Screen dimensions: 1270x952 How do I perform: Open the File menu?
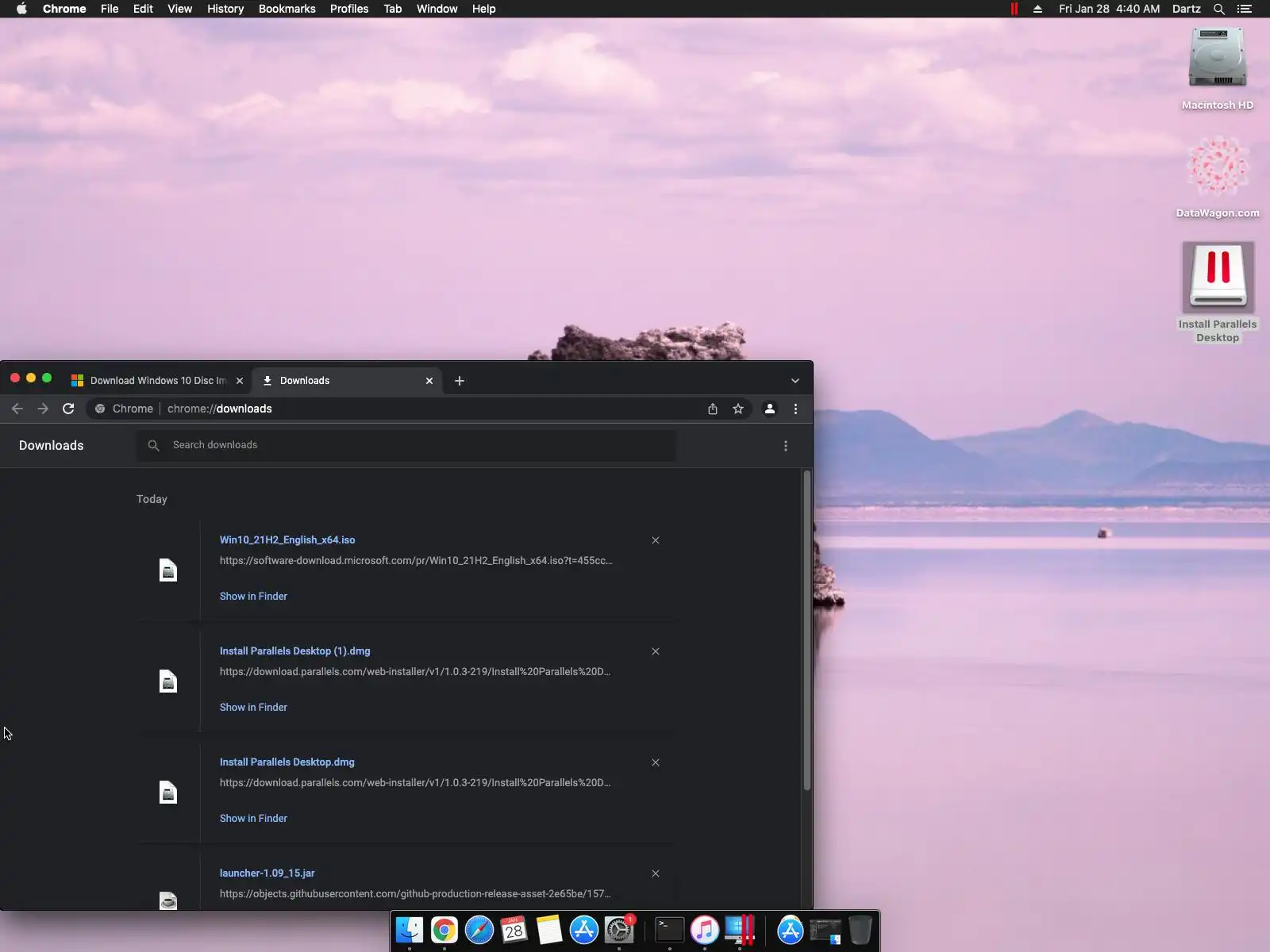click(x=110, y=9)
